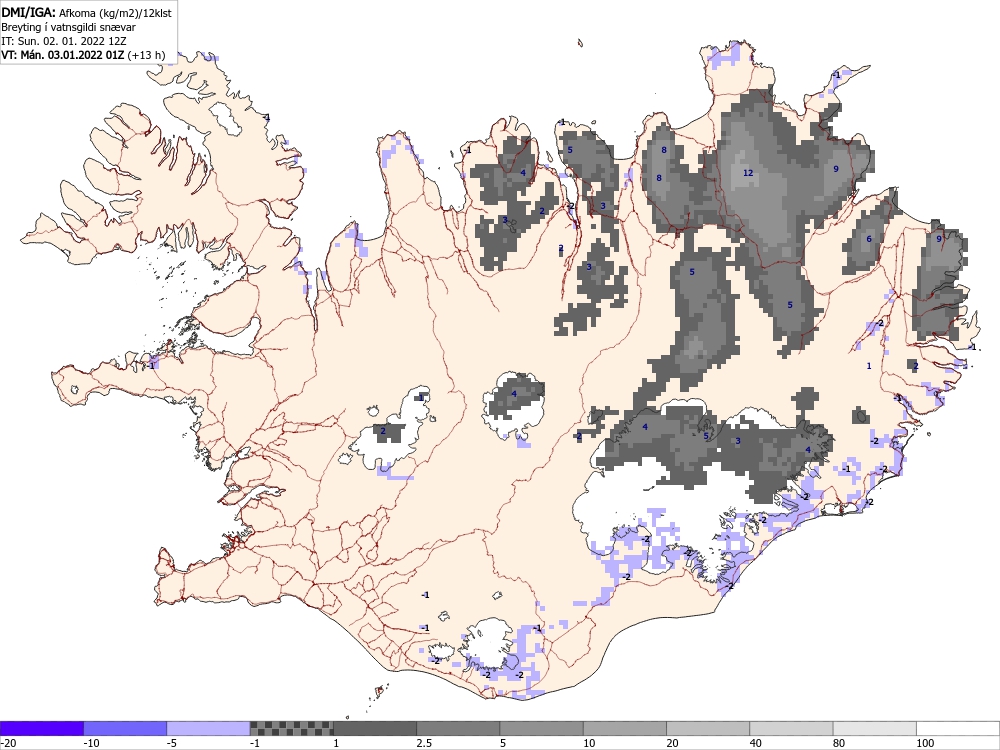
Task: Click the '2.5' legend scale label
Action: 424,743
